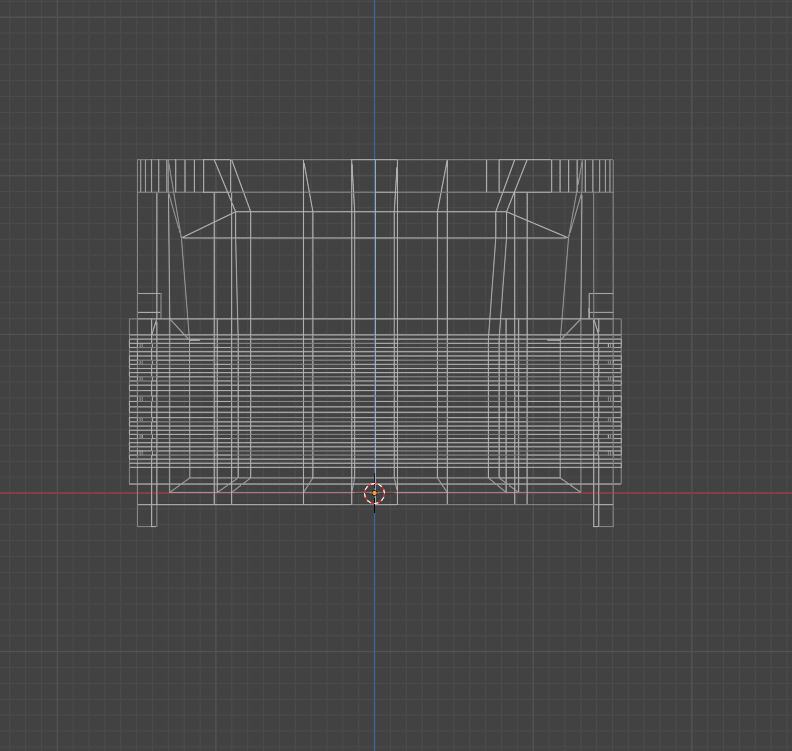792x751 pixels.
Task: Click the small box on model's left side
Action: coord(149,303)
